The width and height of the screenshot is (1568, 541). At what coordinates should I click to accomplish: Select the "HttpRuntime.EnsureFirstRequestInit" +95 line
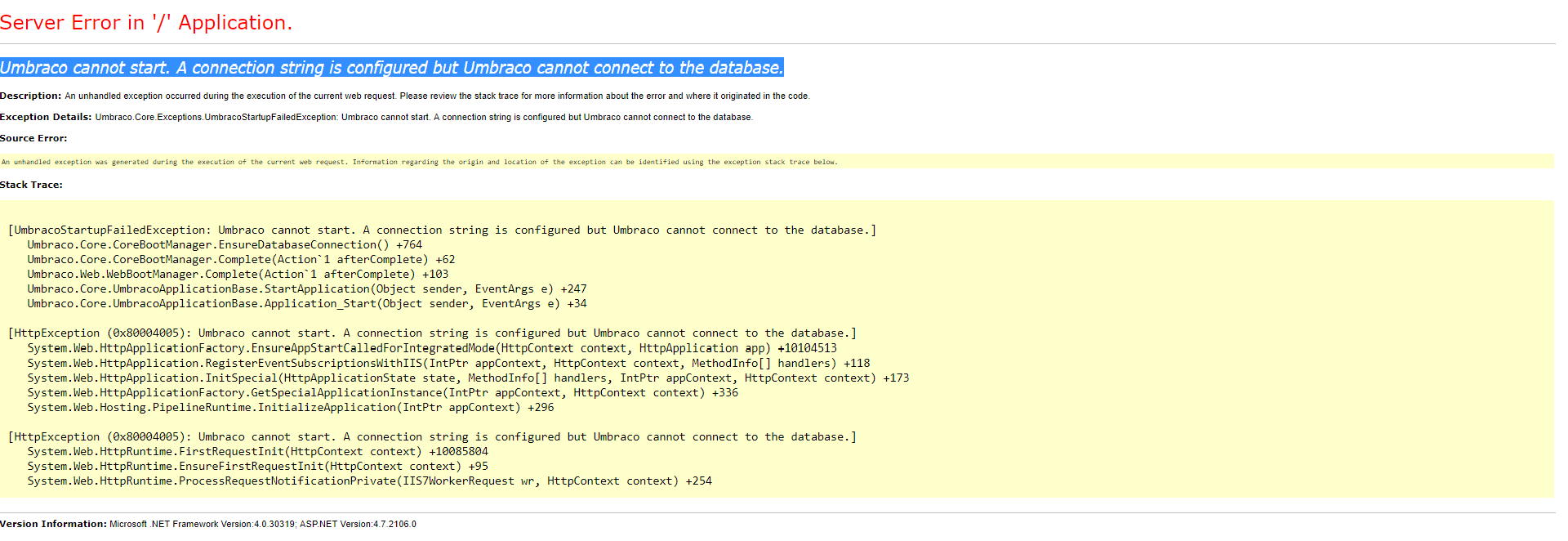pyautogui.click(x=257, y=467)
